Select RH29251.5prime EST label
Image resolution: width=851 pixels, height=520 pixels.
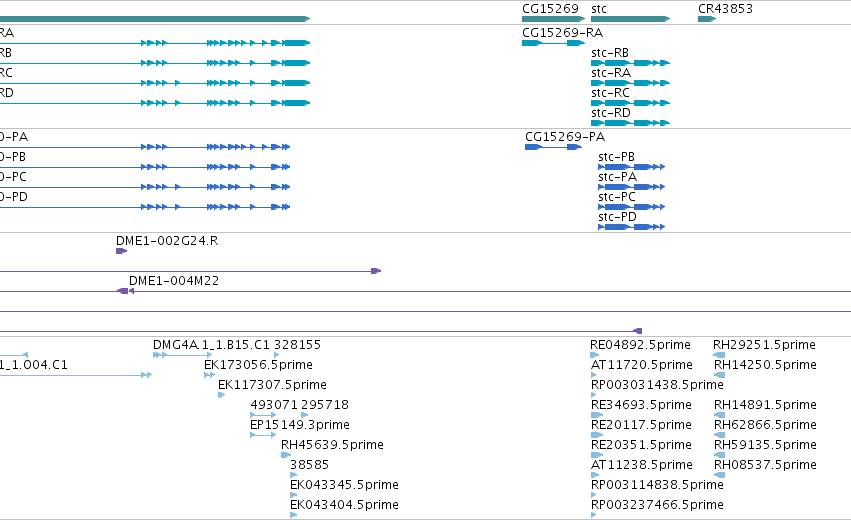(x=764, y=345)
